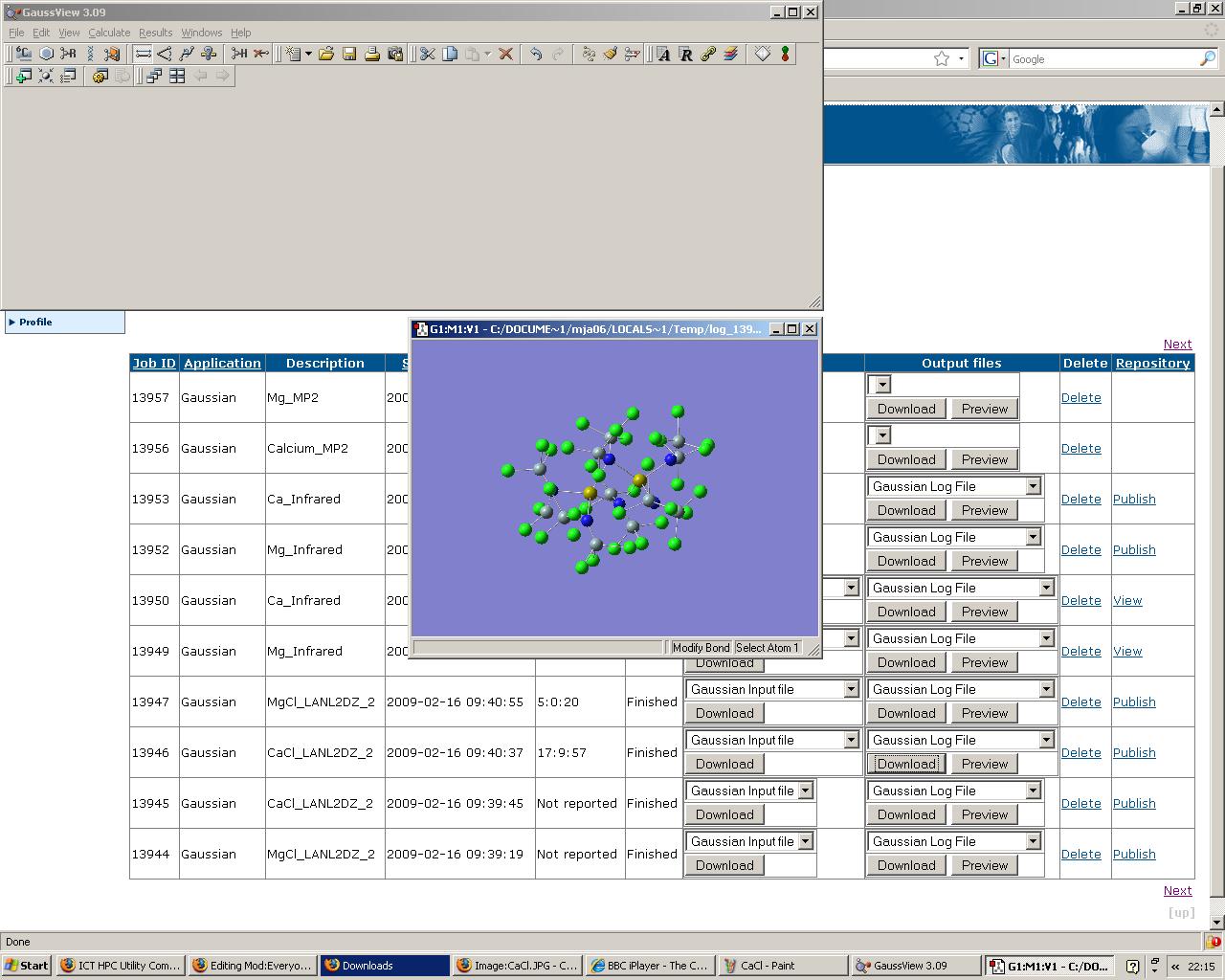This screenshot has width=1225, height=980.
Task: Select the Custom Fragment tool
Action: 112,54
